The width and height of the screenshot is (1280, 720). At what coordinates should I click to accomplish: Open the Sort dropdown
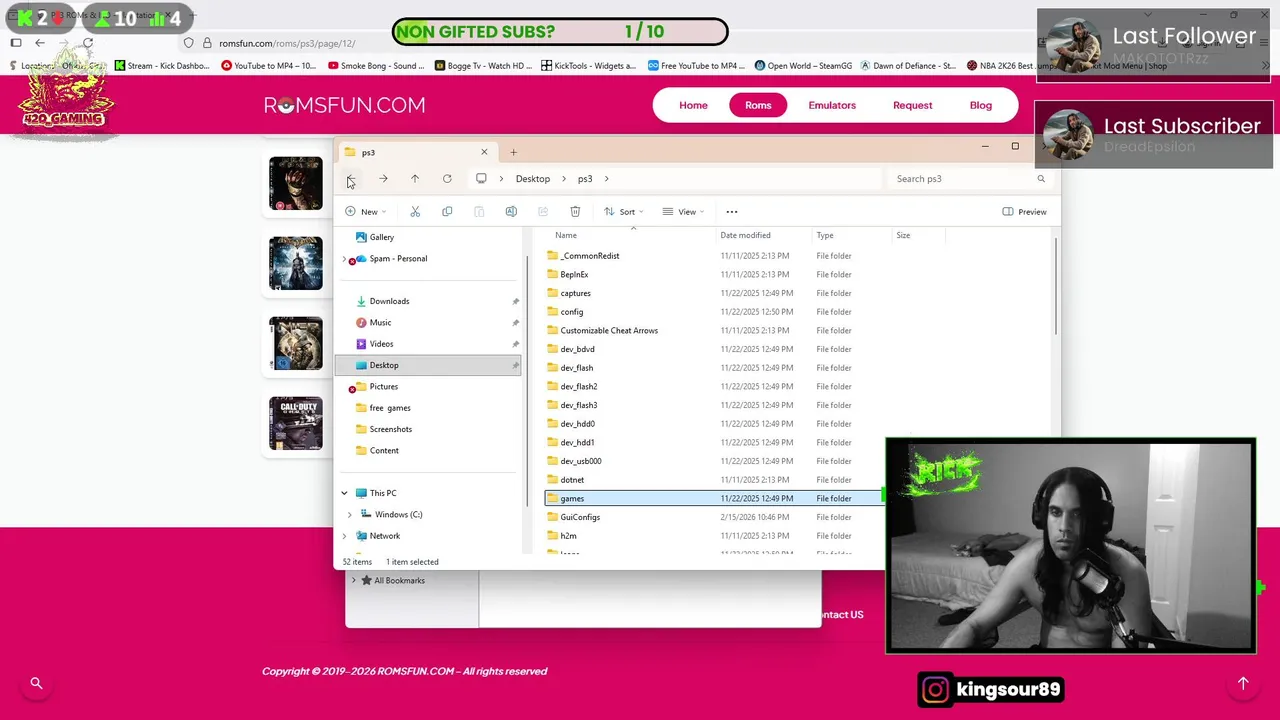[624, 212]
